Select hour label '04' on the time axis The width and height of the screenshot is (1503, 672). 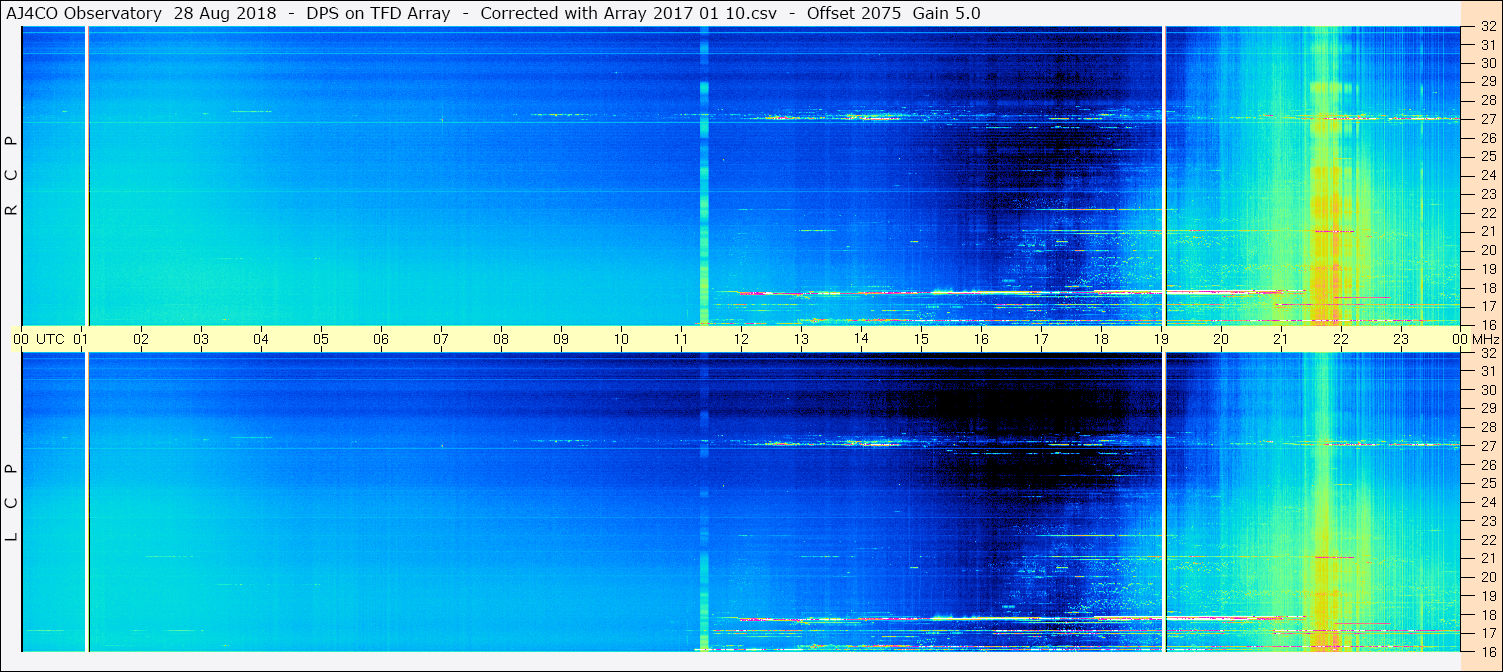pos(261,339)
